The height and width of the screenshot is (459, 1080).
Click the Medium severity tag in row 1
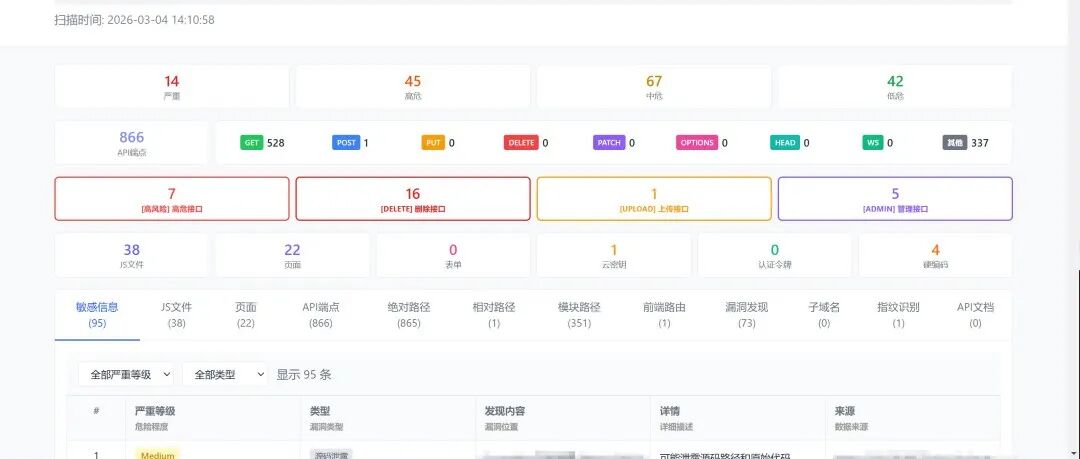point(157,455)
